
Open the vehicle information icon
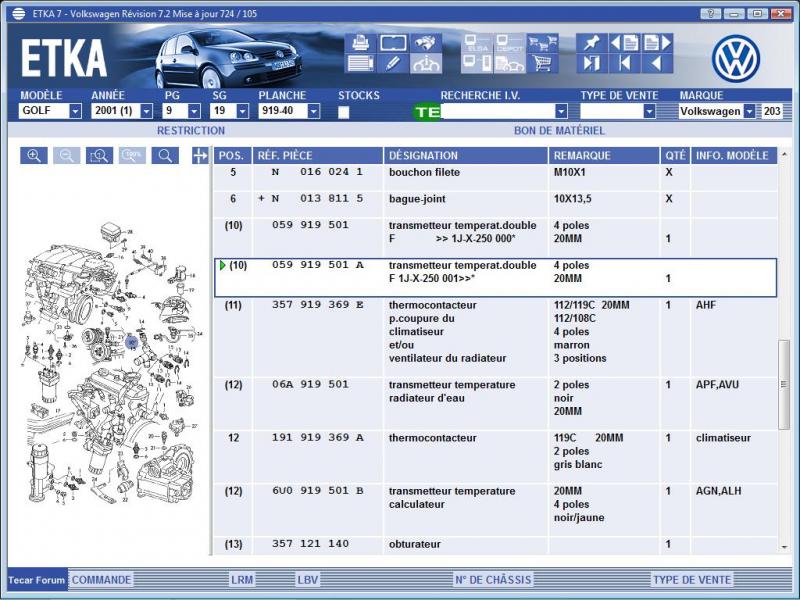(x=426, y=64)
